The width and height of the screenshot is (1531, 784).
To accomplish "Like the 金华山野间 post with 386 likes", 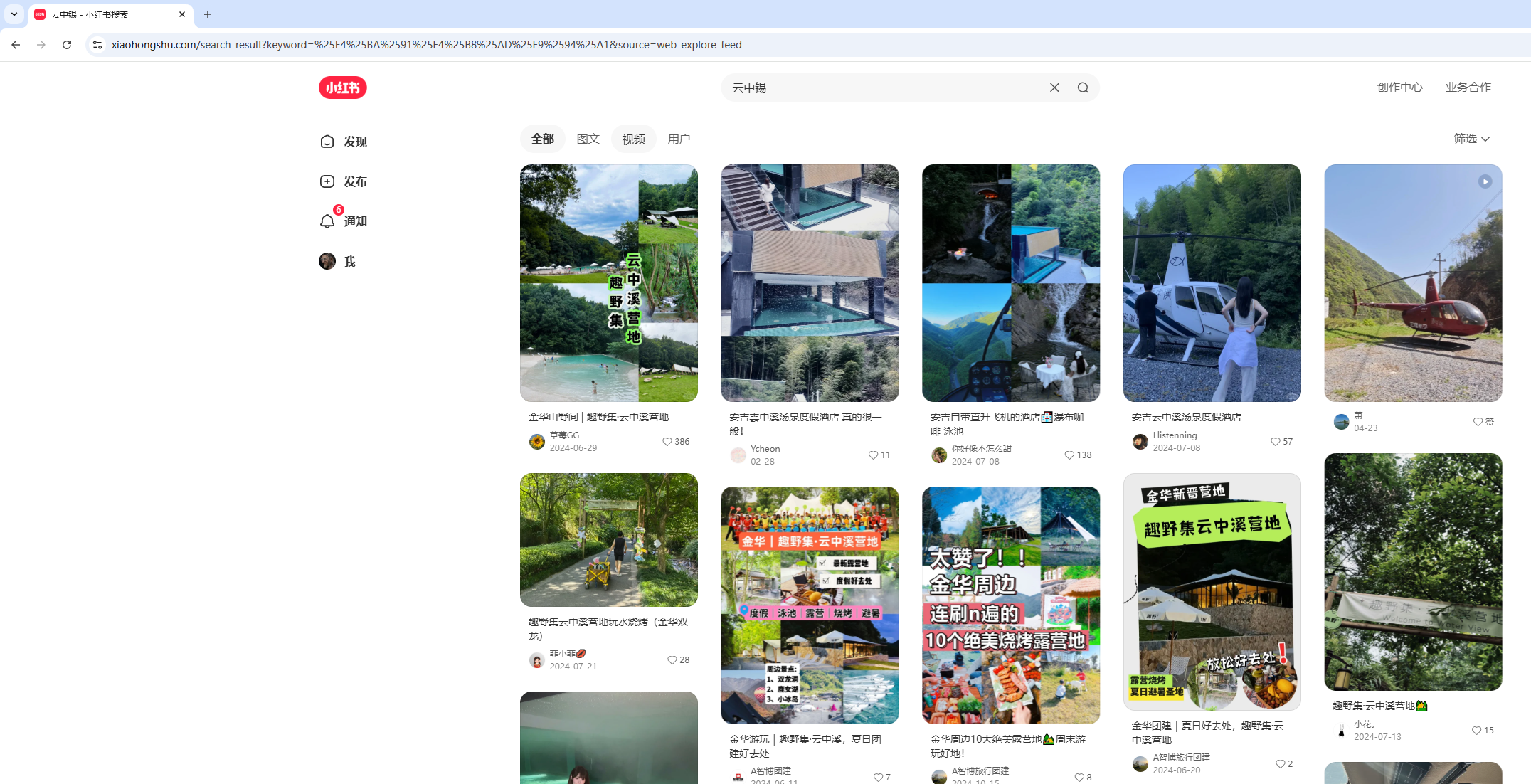I will 667,442.
